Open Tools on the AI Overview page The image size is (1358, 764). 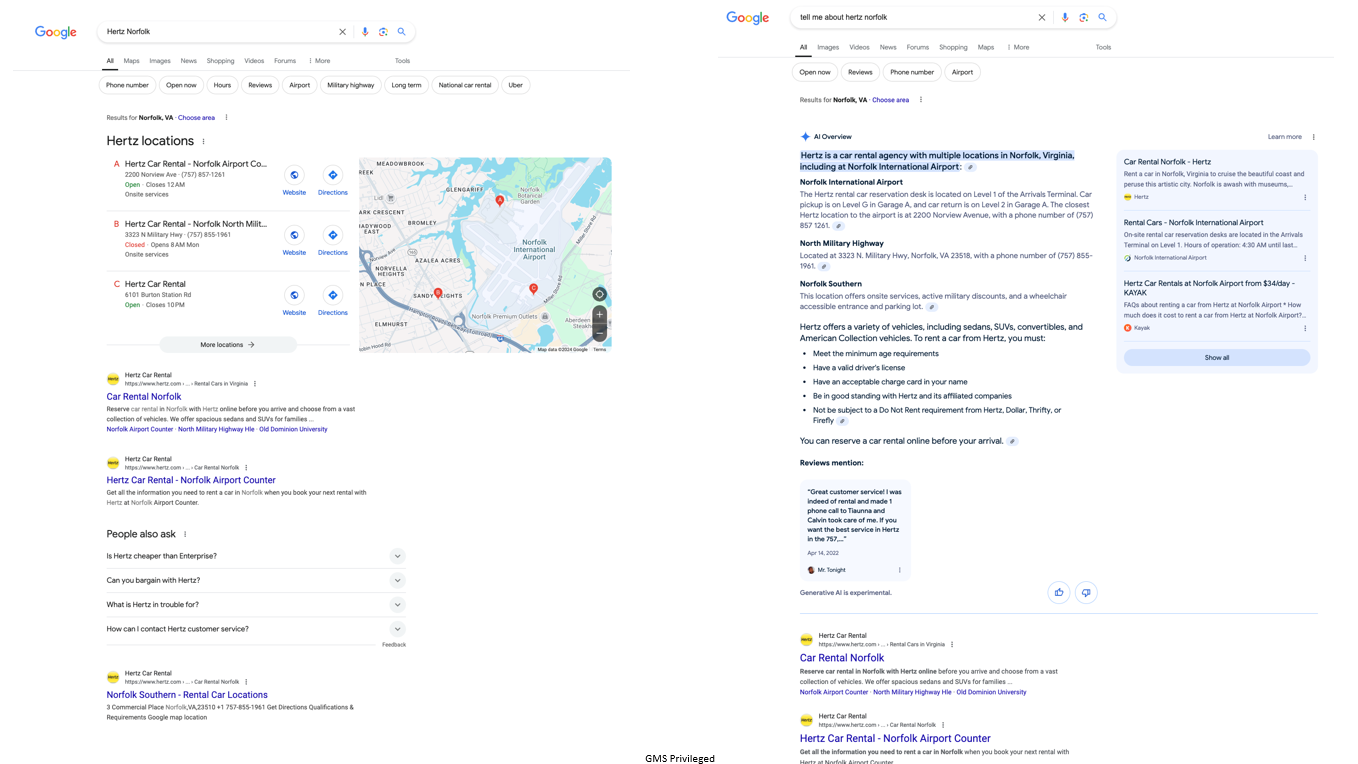pyautogui.click(x=1103, y=47)
